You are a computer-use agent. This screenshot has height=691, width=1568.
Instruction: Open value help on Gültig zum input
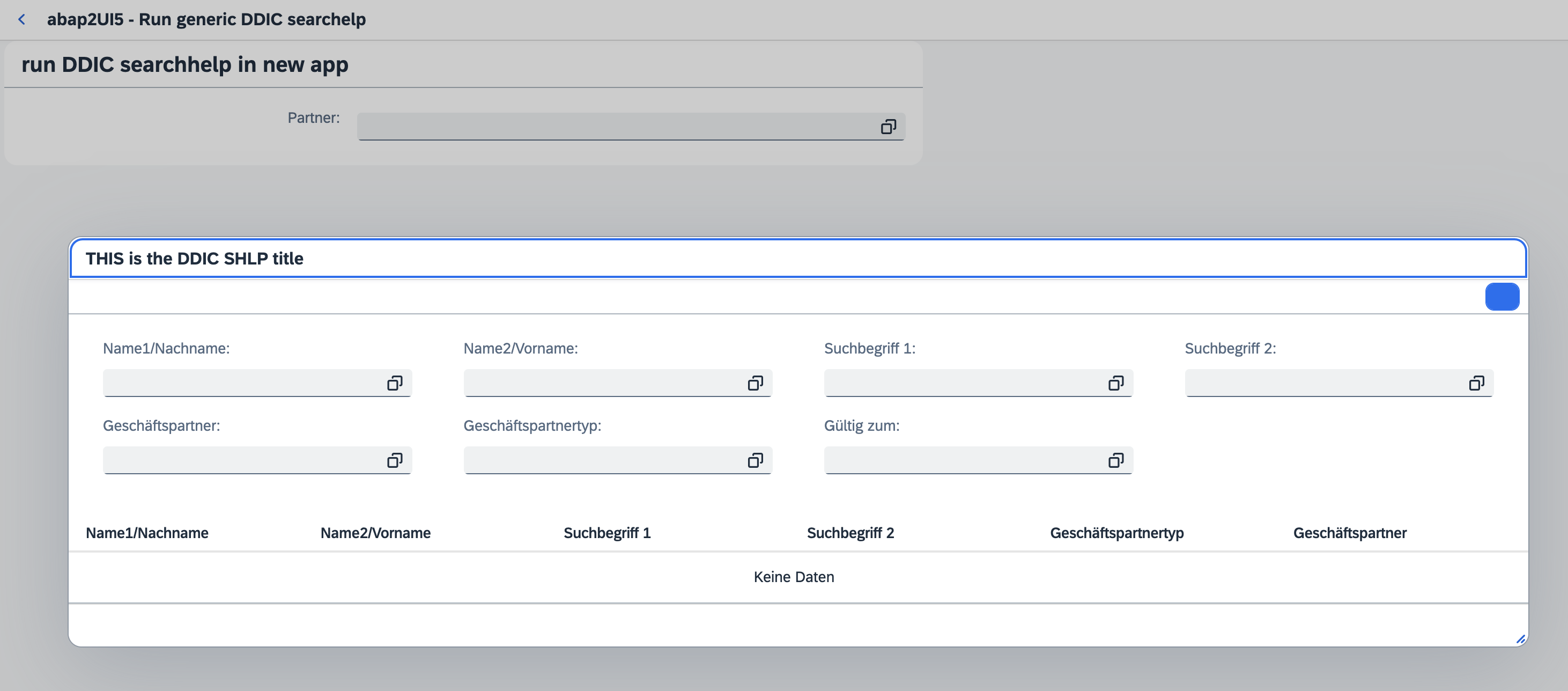[1116, 460]
